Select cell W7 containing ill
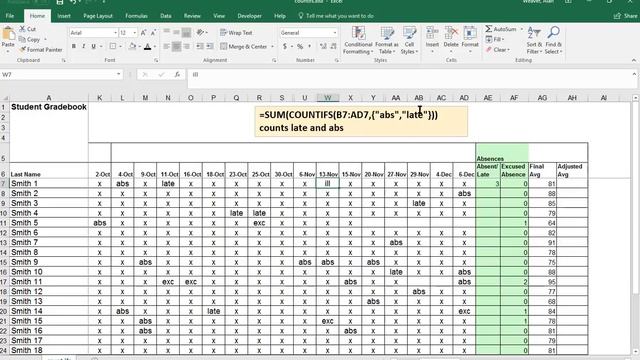The height and width of the screenshot is (360, 640). click(x=327, y=184)
